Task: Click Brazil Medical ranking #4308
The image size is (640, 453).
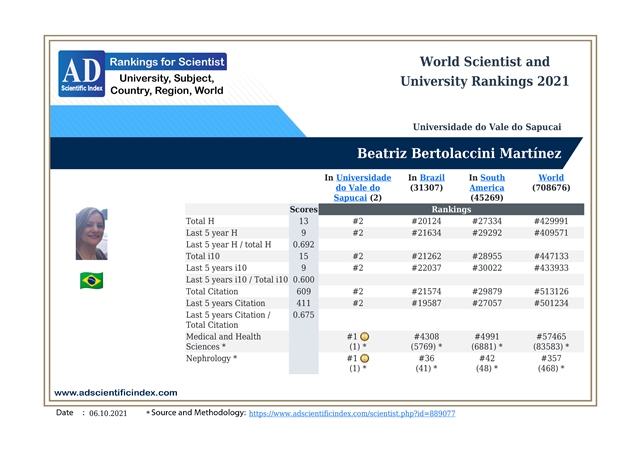Action: coord(427,337)
